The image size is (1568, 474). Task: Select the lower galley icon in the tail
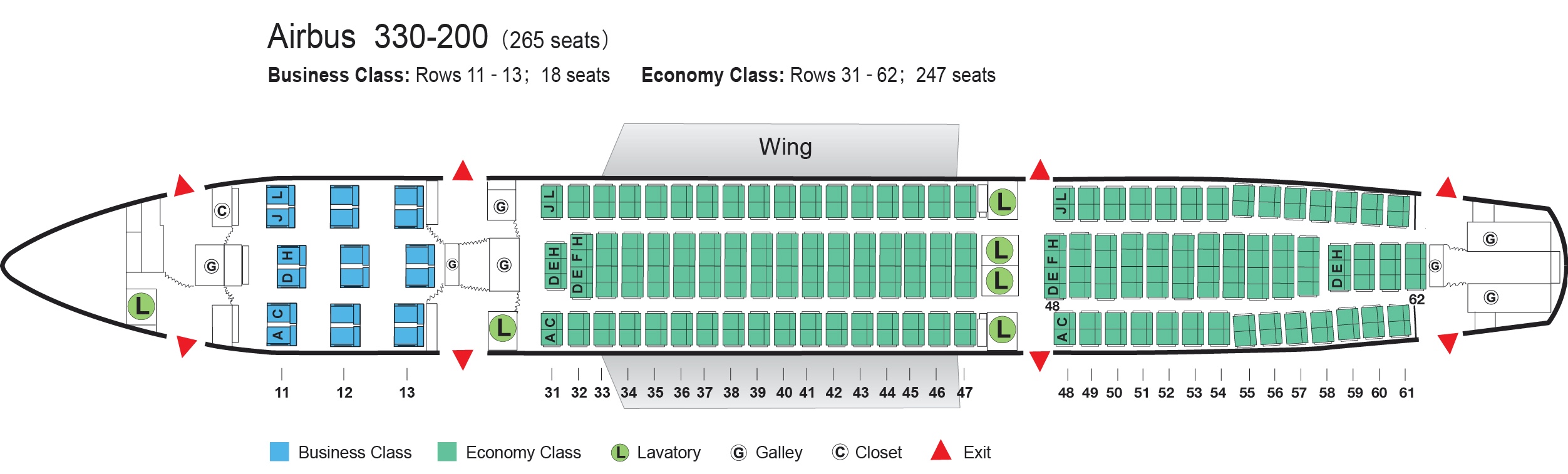coord(1490,297)
